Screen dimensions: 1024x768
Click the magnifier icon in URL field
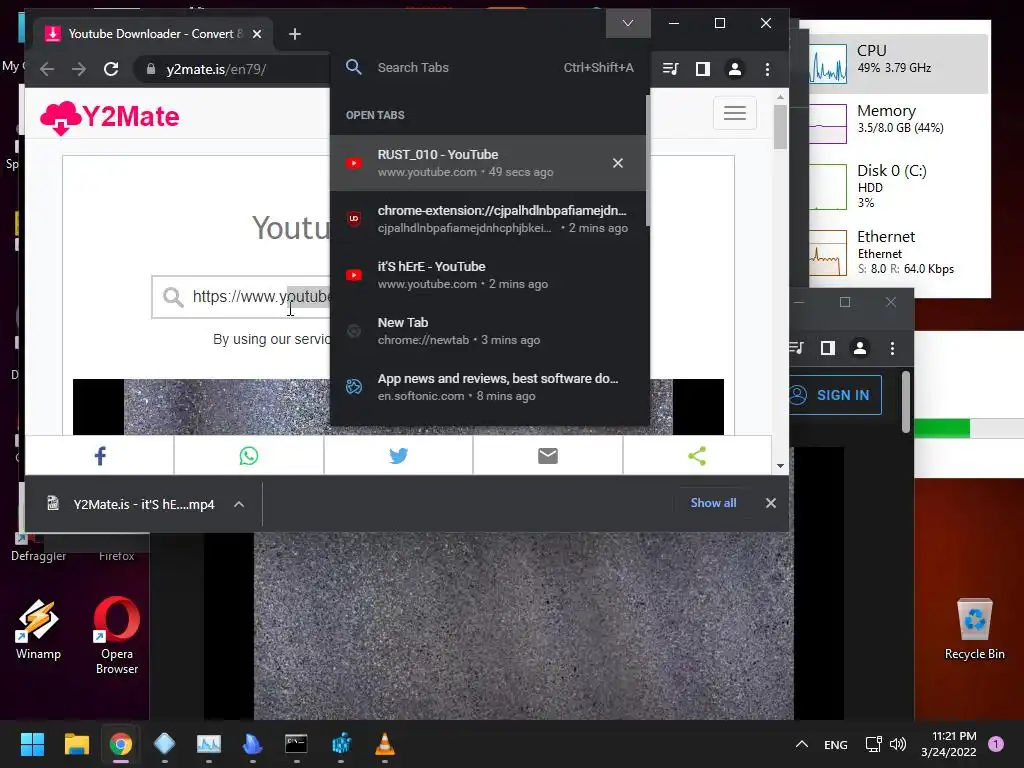[x=173, y=297]
